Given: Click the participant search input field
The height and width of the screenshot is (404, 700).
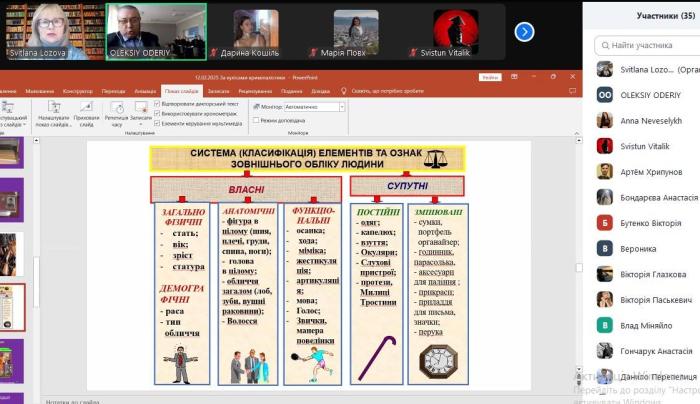Looking at the screenshot, I should pos(645,45).
